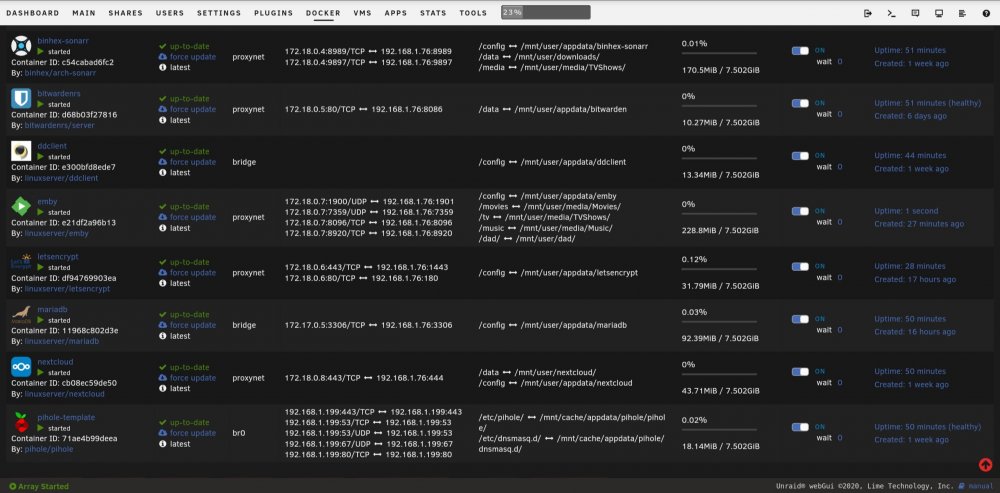The height and width of the screenshot is (493, 1000).
Task: Open the STATS tab
Action: pos(433,13)
